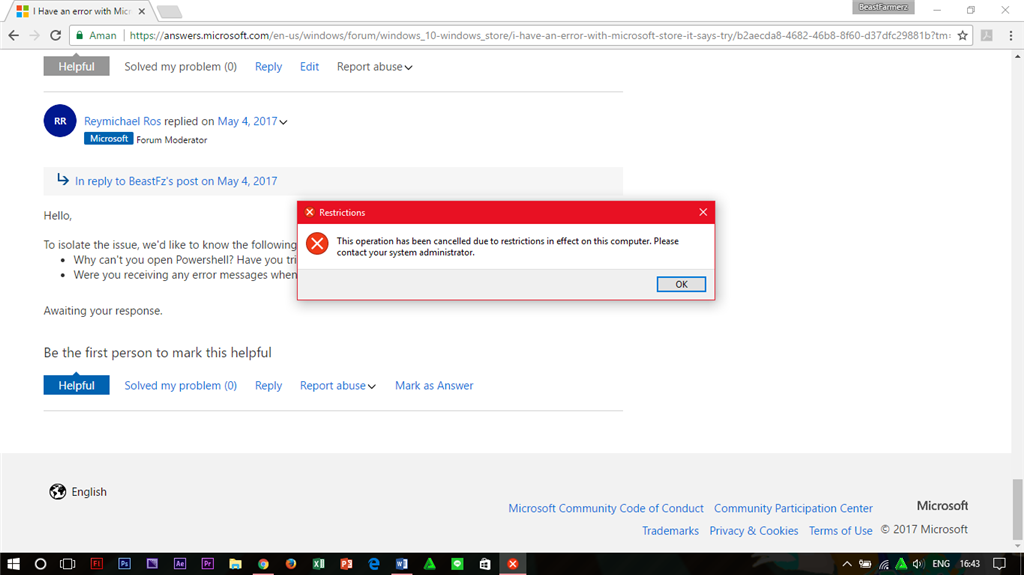Expand Report abuse dropdown beside Mark as Answer
This screenshot has width=1024, height=575.
338,386
